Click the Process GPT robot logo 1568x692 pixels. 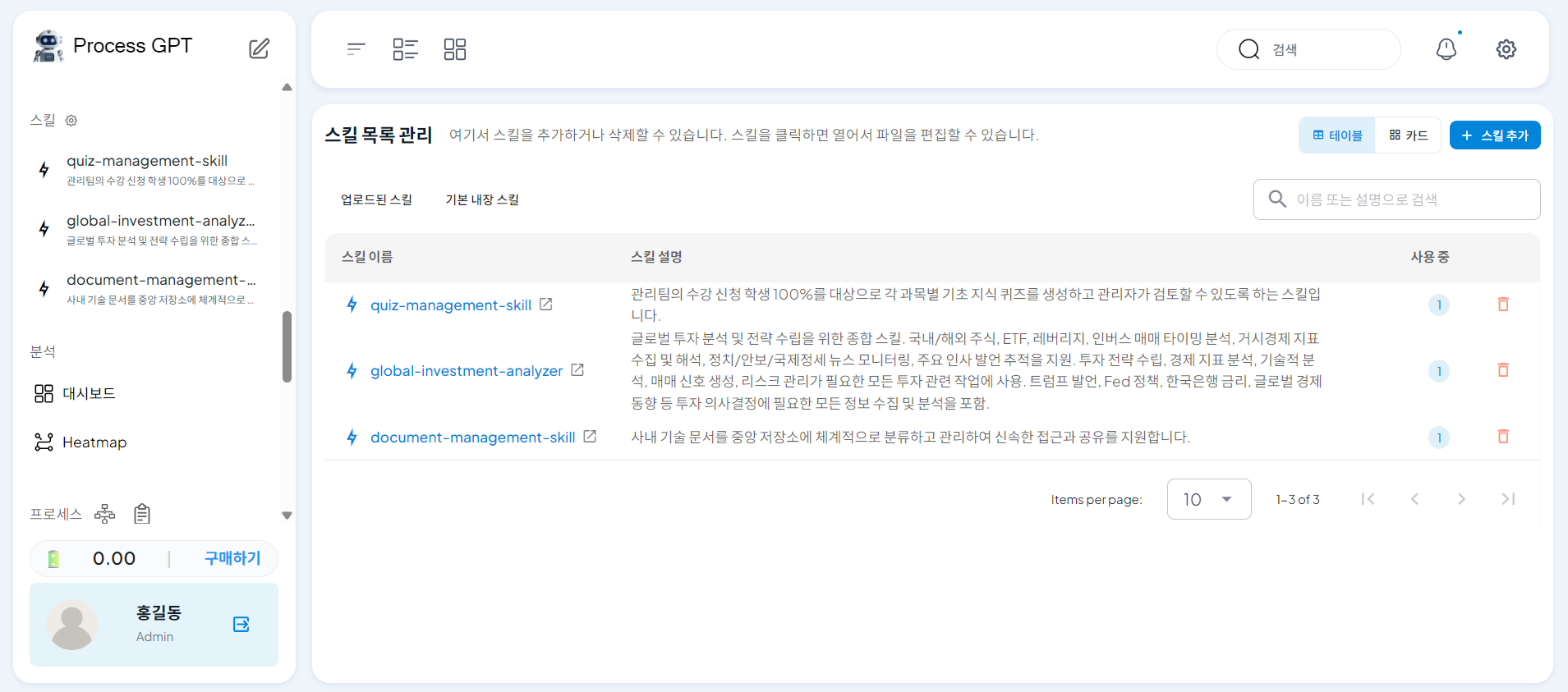[48, 46]
